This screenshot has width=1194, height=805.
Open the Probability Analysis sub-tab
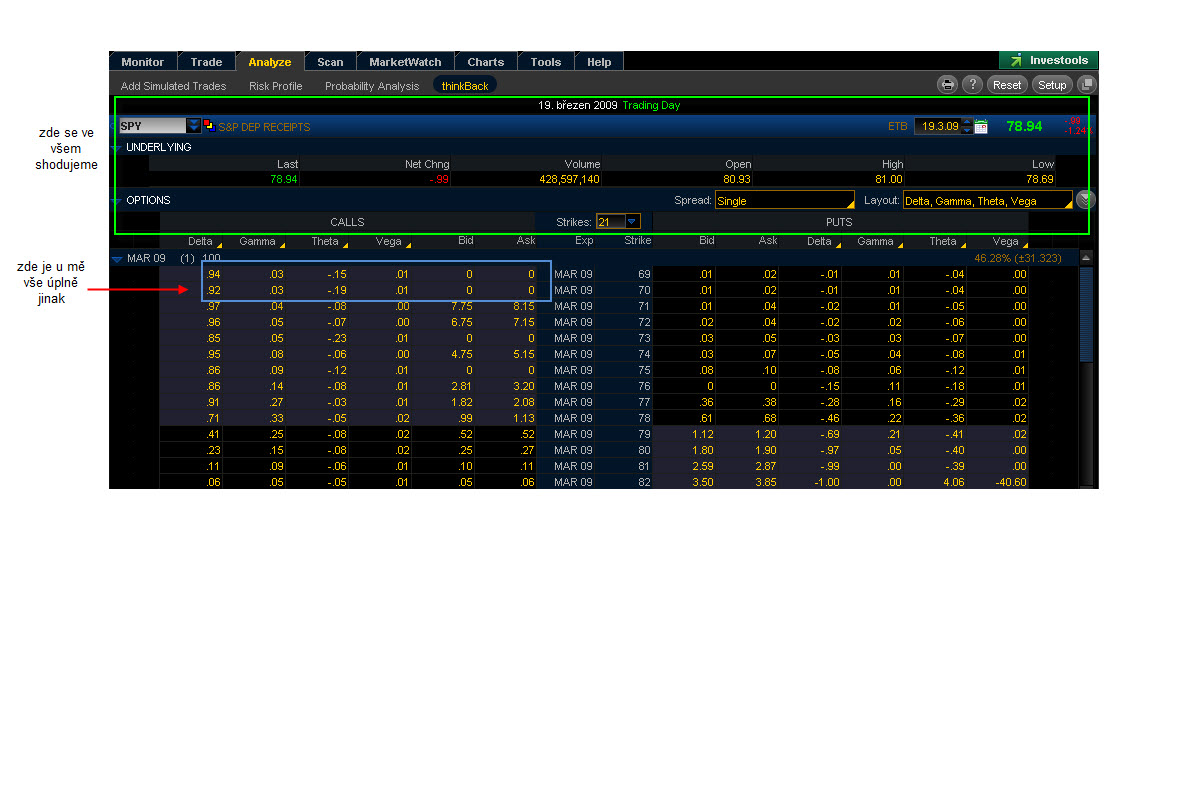372,86
